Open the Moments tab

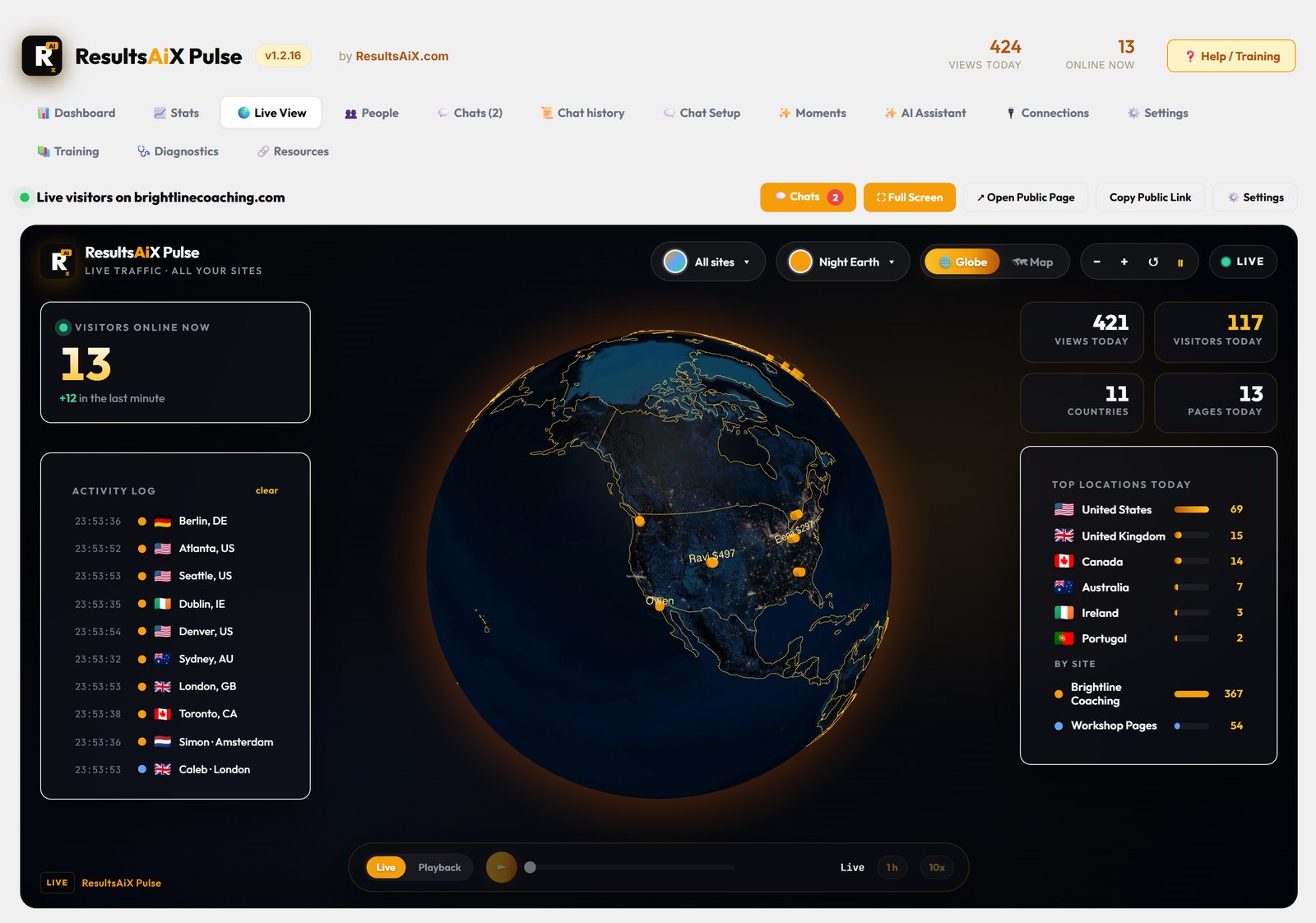[x=813, y=113]
